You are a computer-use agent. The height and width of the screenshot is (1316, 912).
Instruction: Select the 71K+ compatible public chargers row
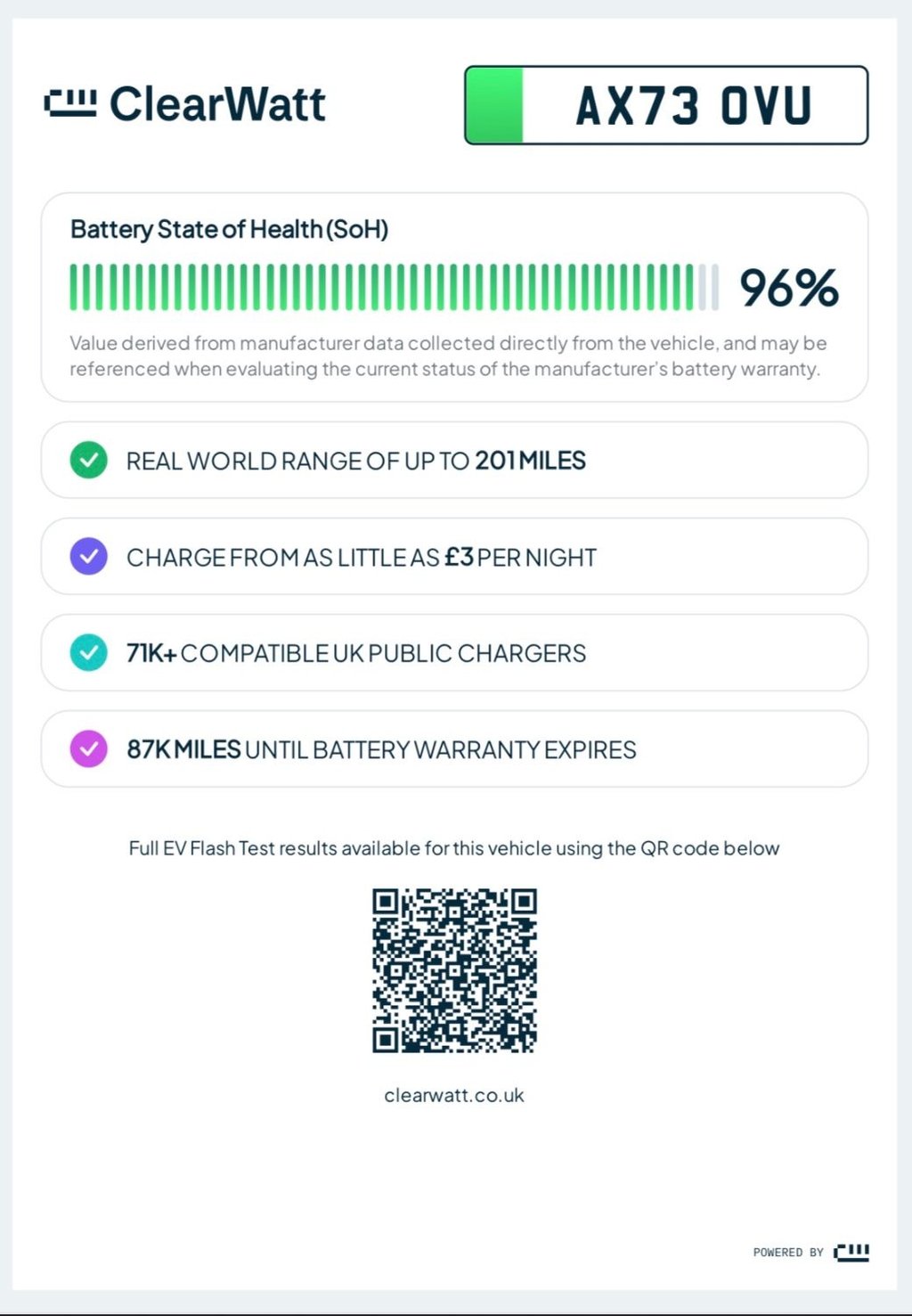(454, 653)
